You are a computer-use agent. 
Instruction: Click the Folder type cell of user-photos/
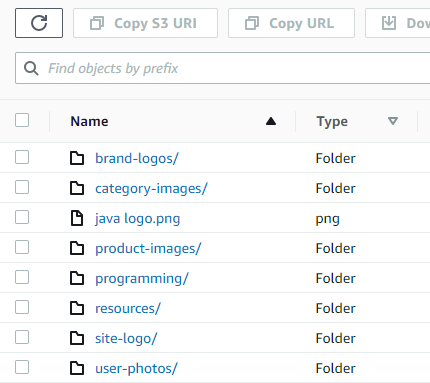click(x=336, y=368)
